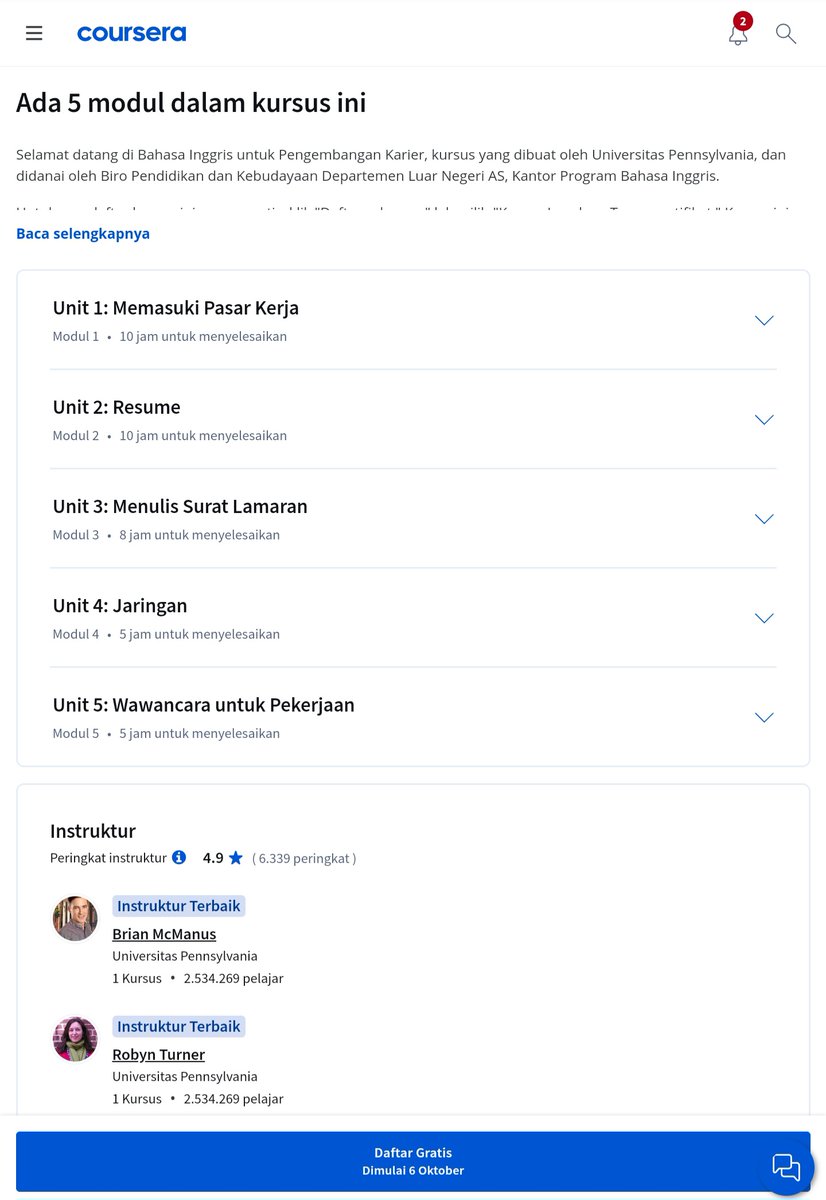Click the Coursera logo
The width and height of the screenshot is (826, 1200).
(131, 33)
